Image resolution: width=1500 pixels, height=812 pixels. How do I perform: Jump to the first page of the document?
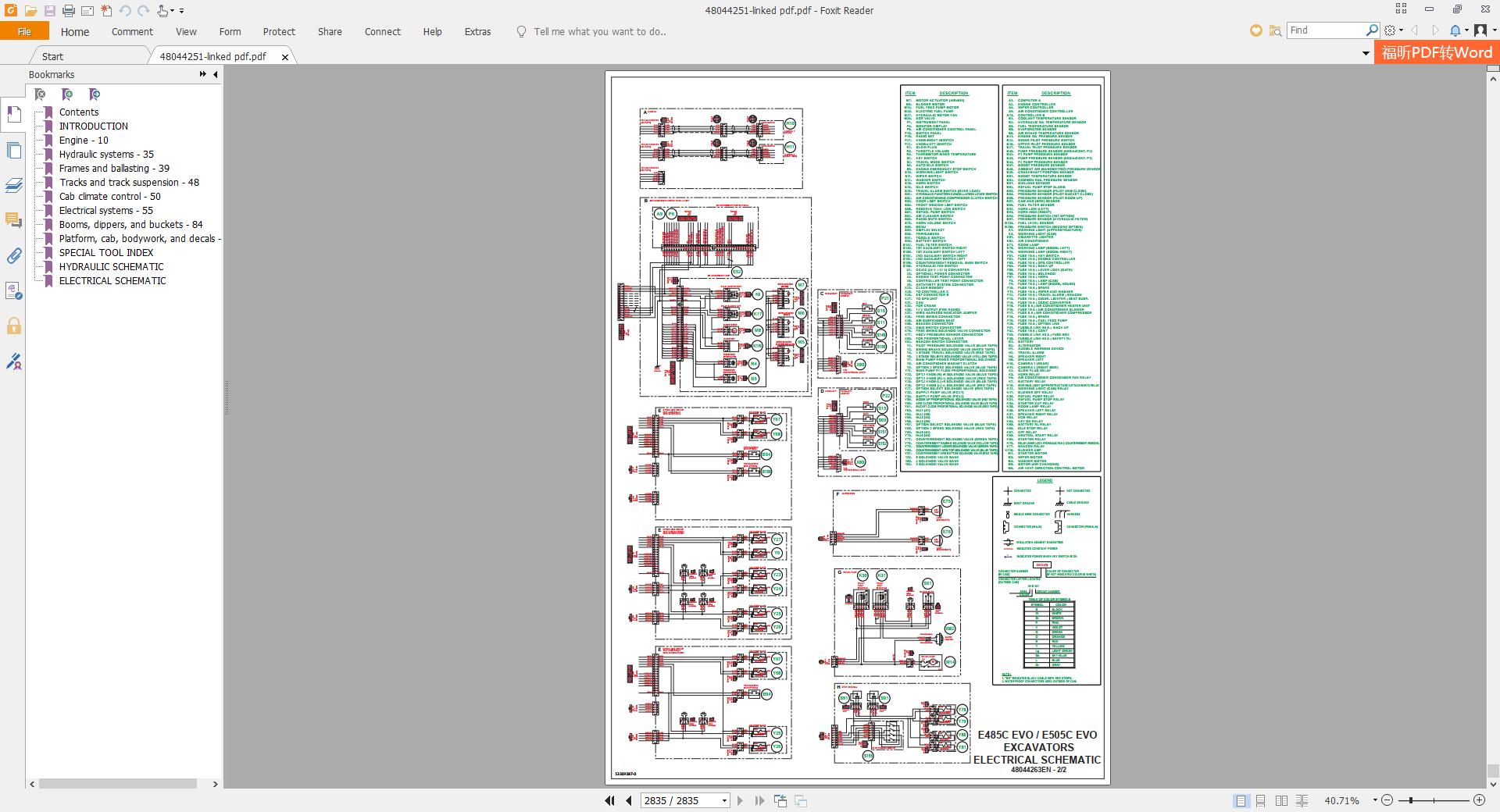[609, 800]
